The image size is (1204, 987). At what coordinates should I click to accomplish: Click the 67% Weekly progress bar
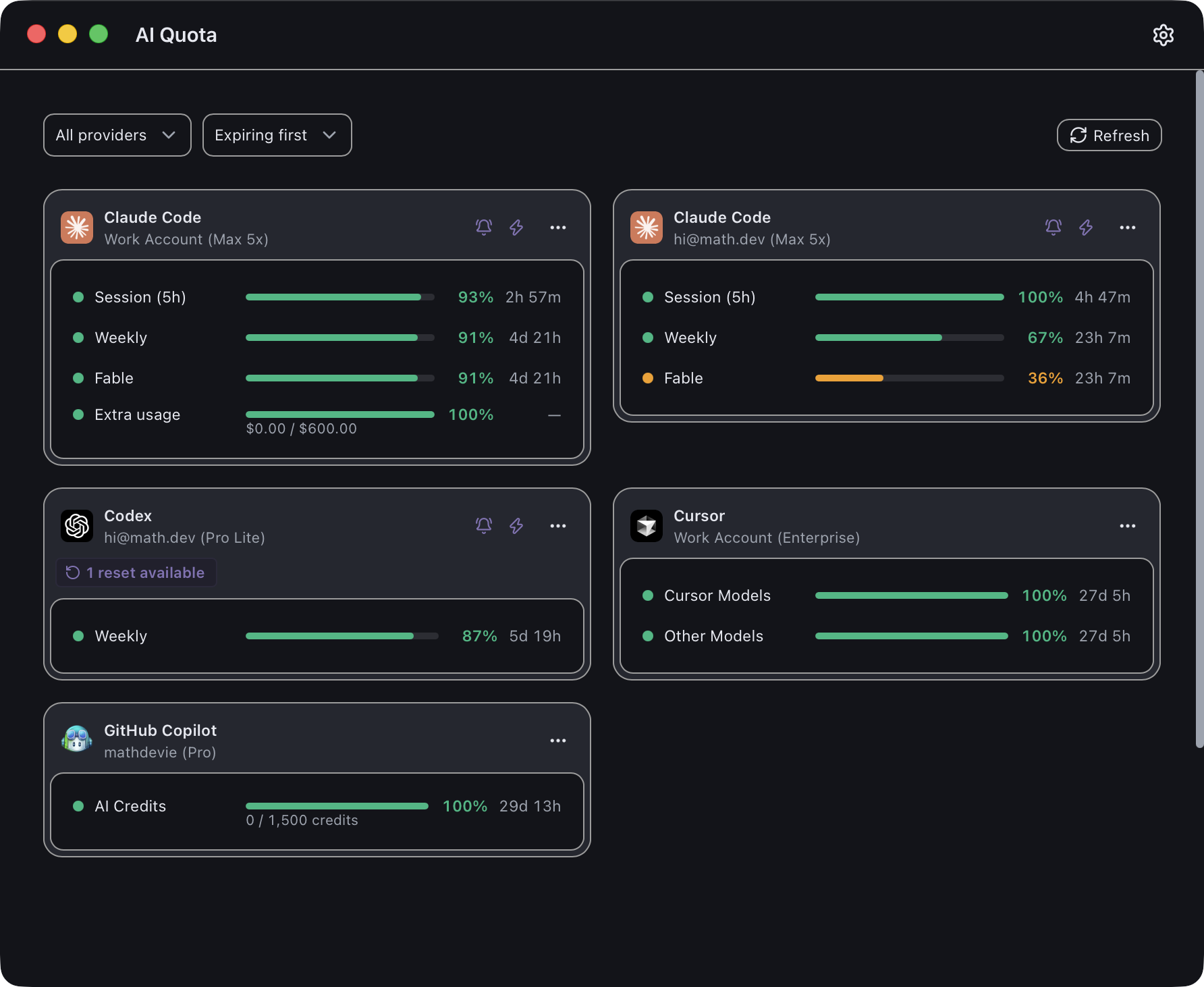pyautogui.click(x=910, y=338)
